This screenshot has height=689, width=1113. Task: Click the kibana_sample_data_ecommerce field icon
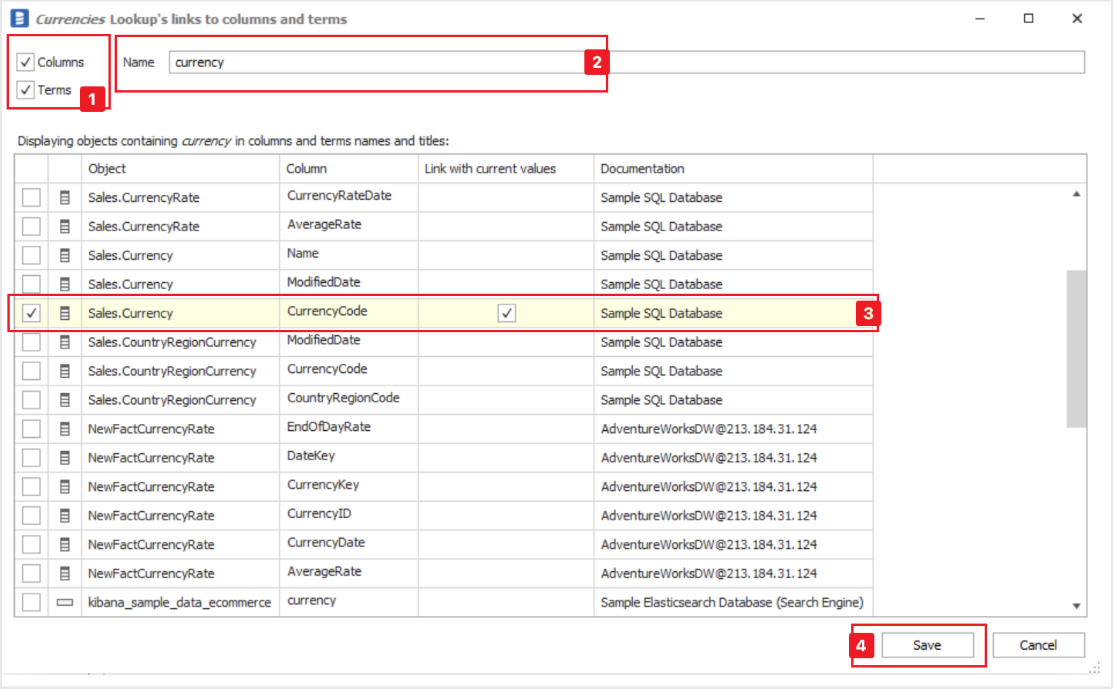point(65,602)
